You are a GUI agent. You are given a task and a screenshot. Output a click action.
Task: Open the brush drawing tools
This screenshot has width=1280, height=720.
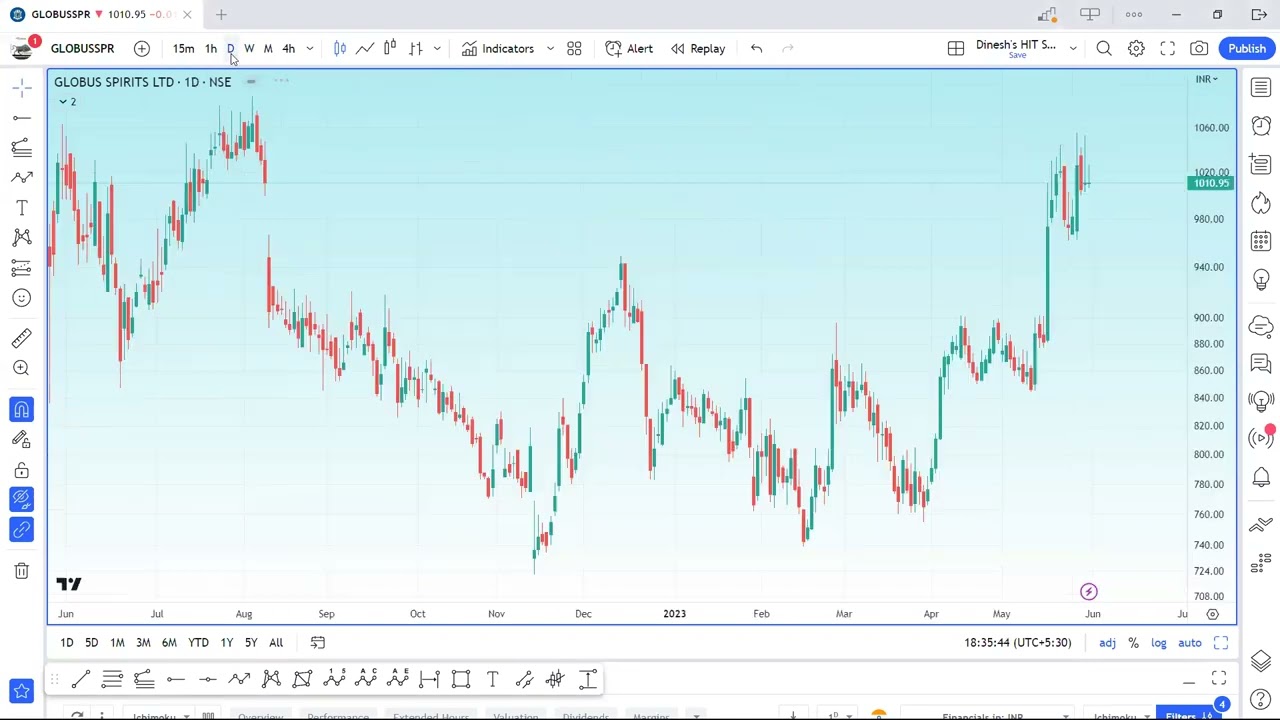[21, 178]
